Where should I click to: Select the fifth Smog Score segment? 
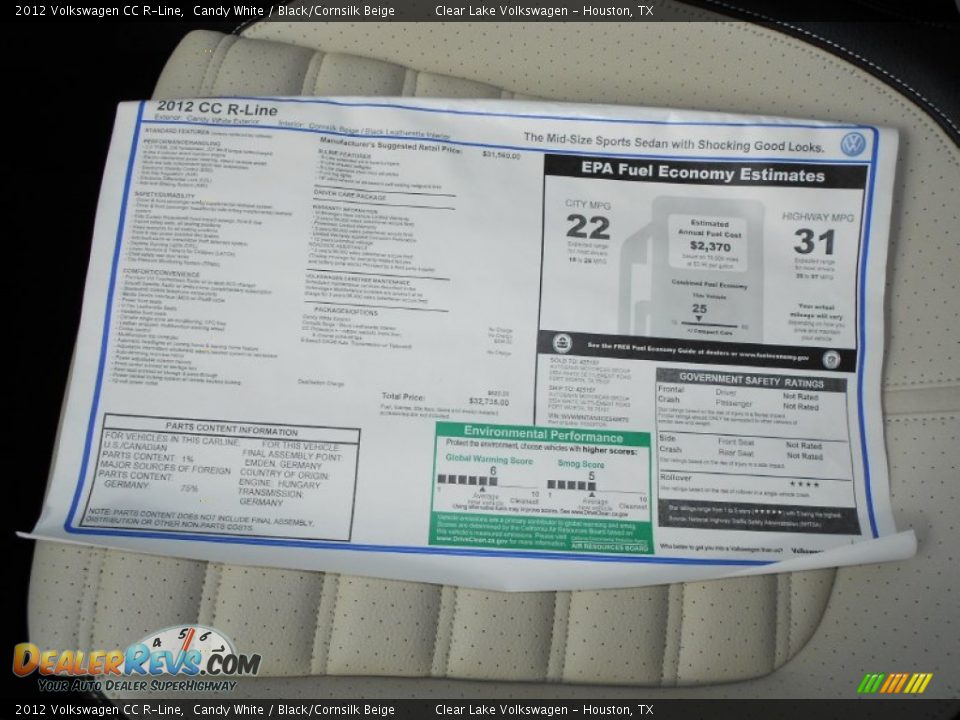[593, 483]
